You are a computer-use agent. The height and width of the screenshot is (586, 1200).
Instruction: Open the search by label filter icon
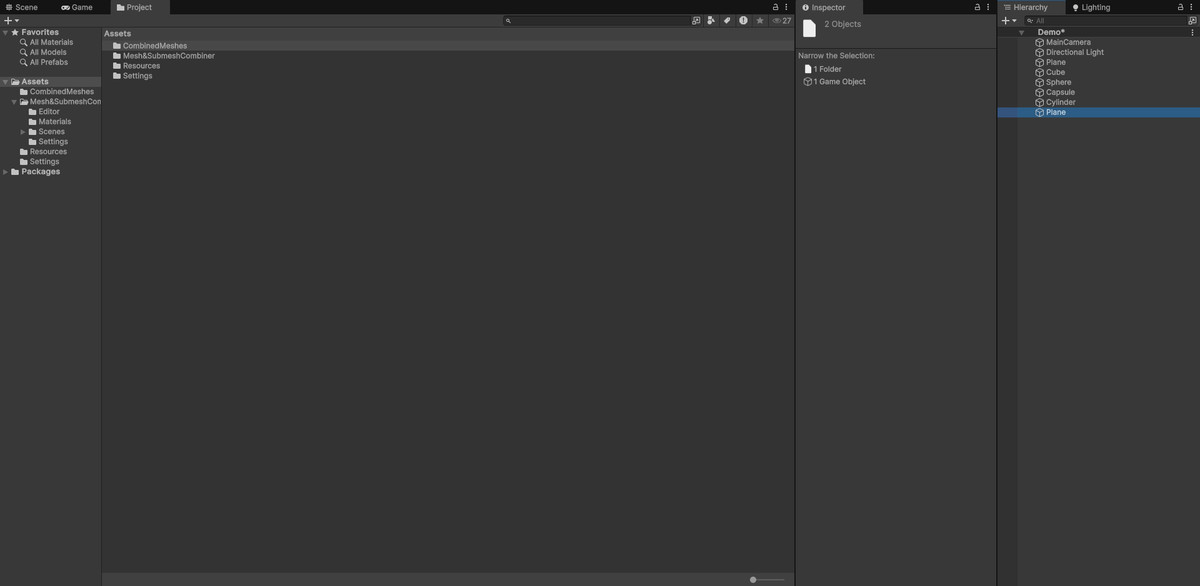(x=727, y=20)
